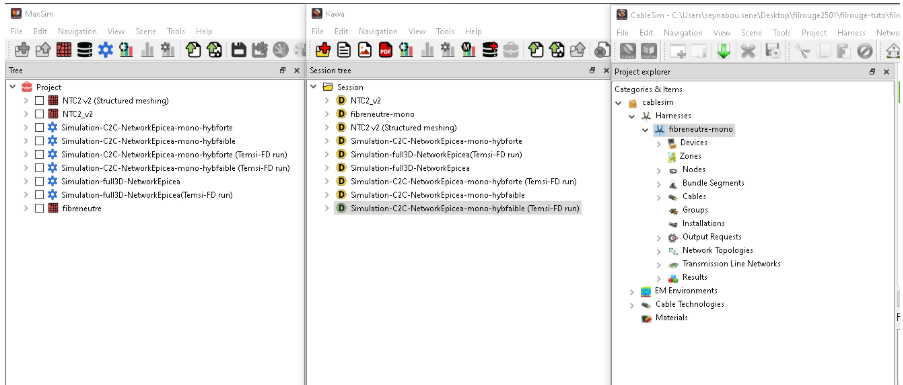Enable the Simulation-full3D-NetworkEpicea checkbox
Viewport: 903px width, 385px height.
(39, 181)
